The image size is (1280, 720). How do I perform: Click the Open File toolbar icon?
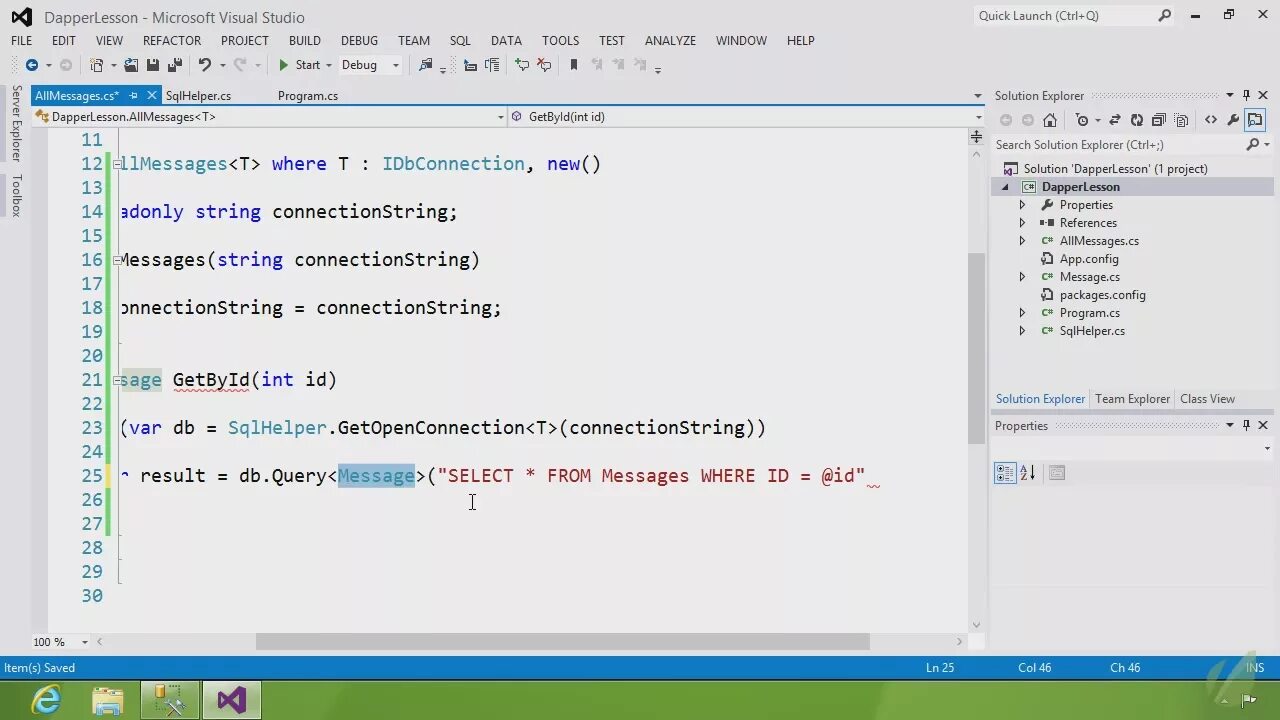coord(131,65)
